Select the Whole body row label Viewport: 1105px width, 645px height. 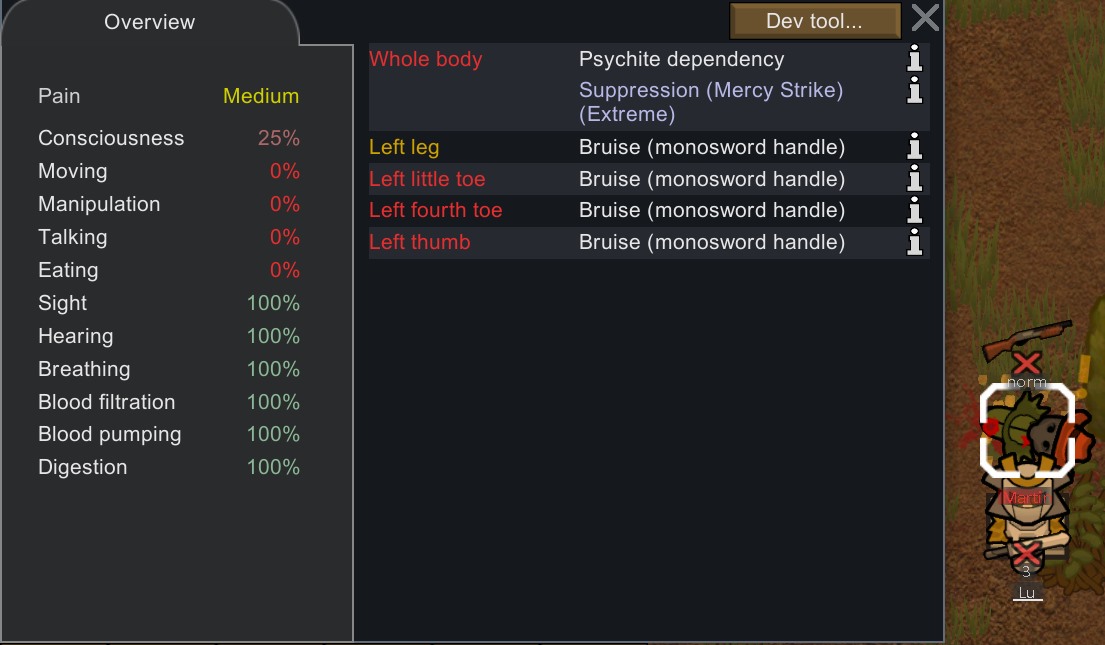(426, 59)
